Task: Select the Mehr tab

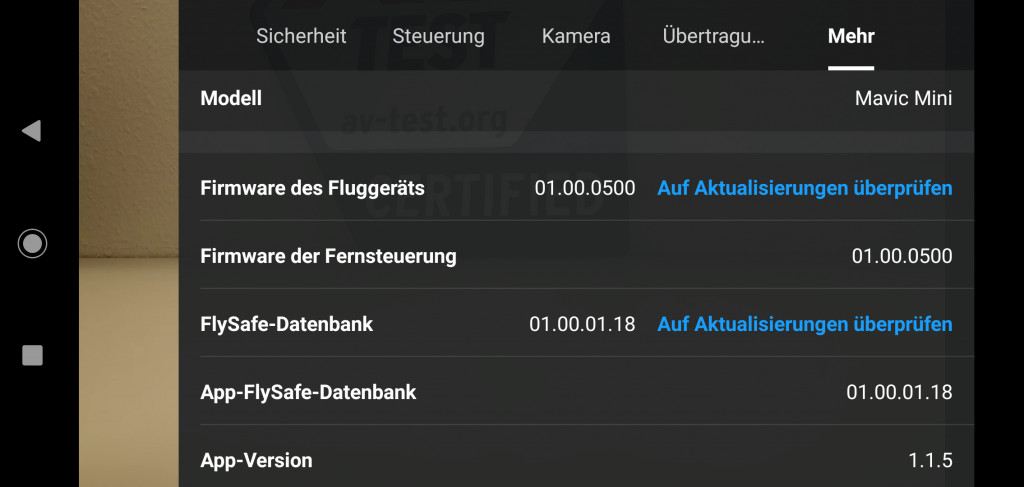Action: tap(851, 36)
